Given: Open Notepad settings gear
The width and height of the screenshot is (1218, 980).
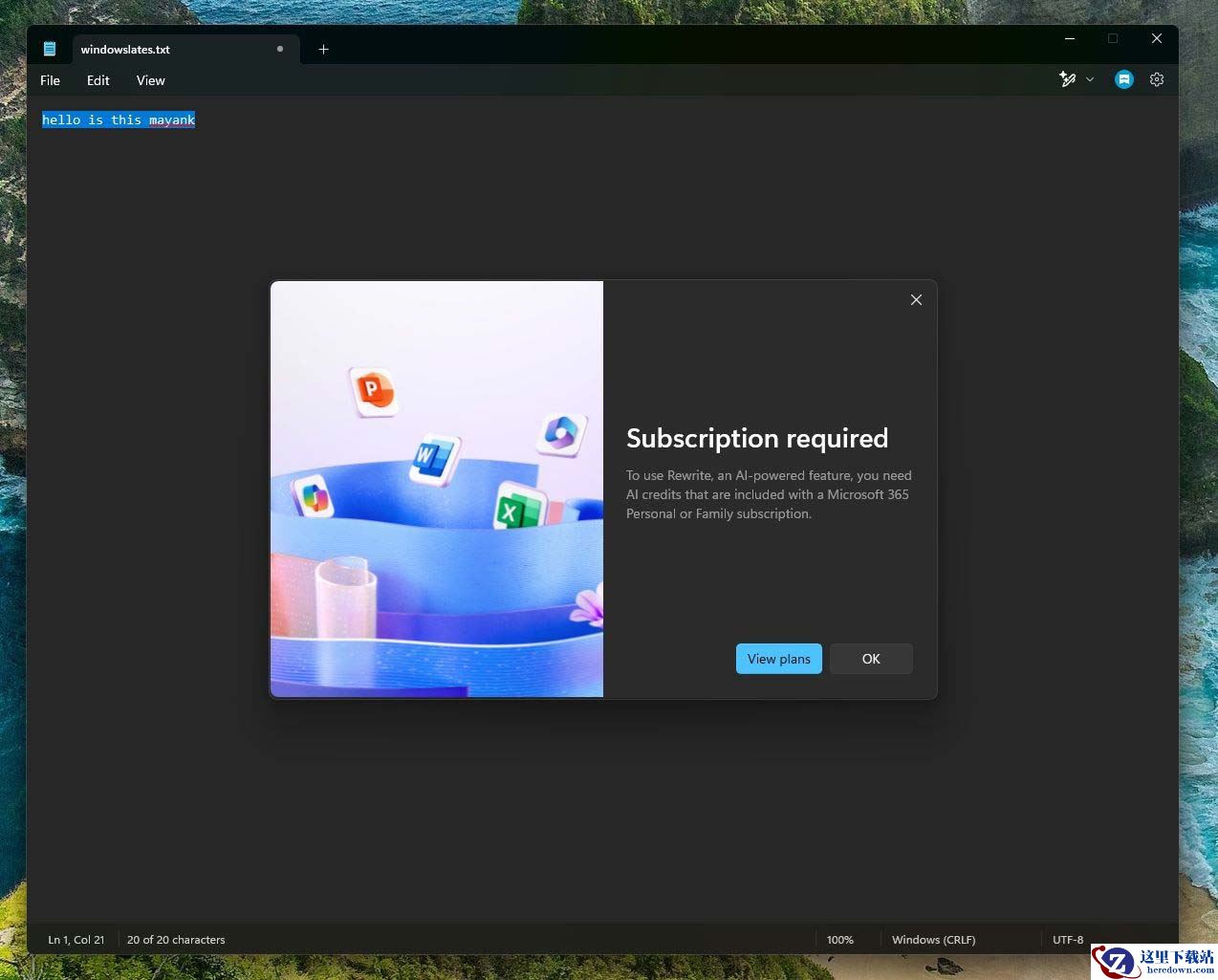Looking at the screenshot, I should click(1157, 79).
